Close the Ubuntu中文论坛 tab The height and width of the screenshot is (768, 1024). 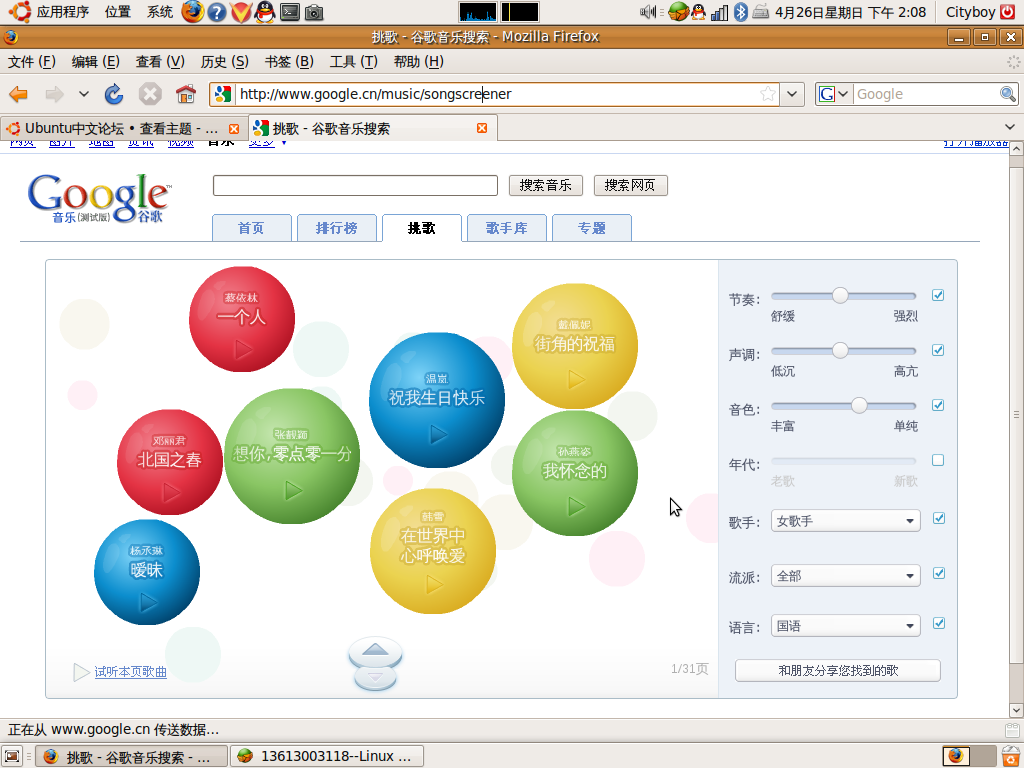pyautogui.click(x=234, y=129)
